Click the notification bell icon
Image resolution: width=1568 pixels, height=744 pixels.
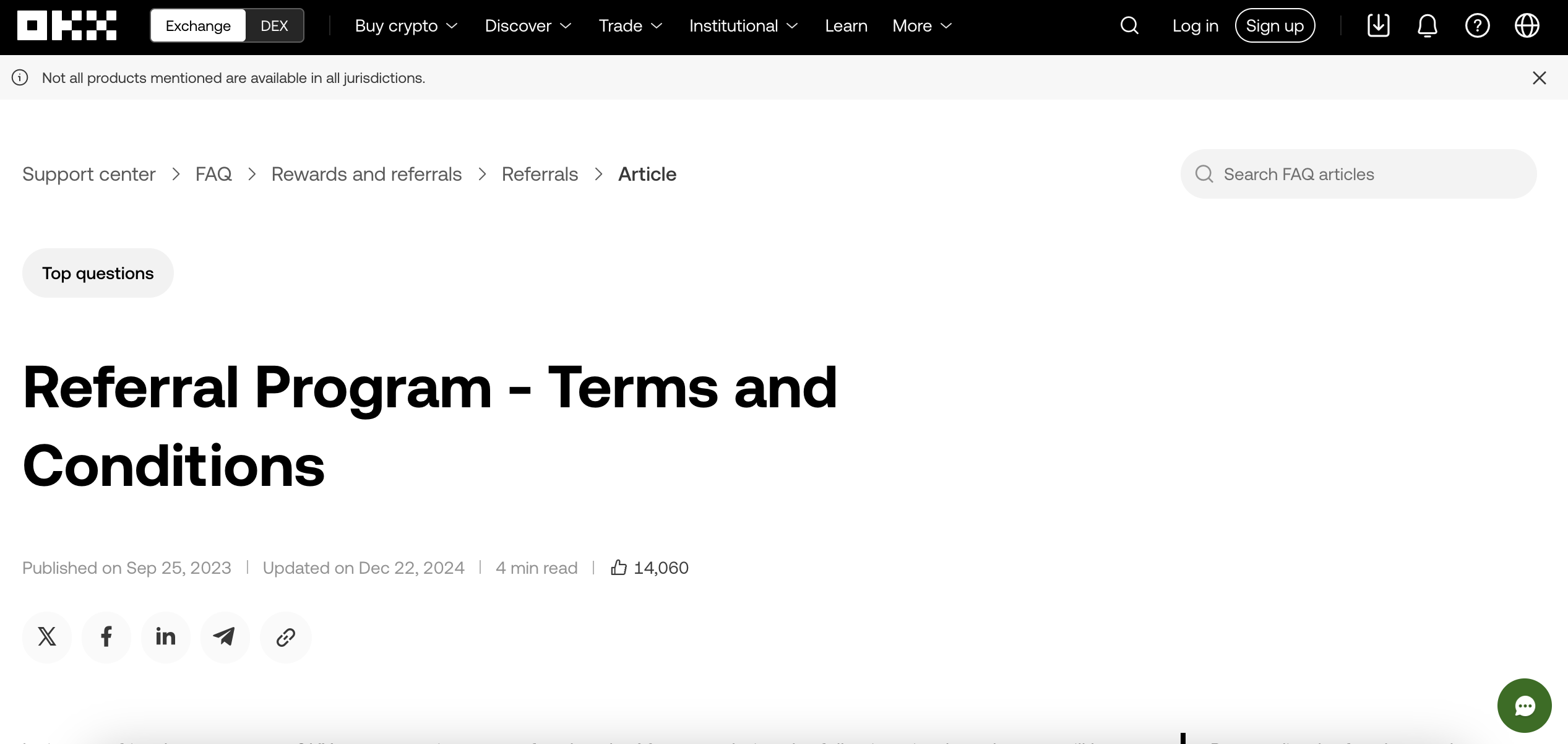[1428, 25]
